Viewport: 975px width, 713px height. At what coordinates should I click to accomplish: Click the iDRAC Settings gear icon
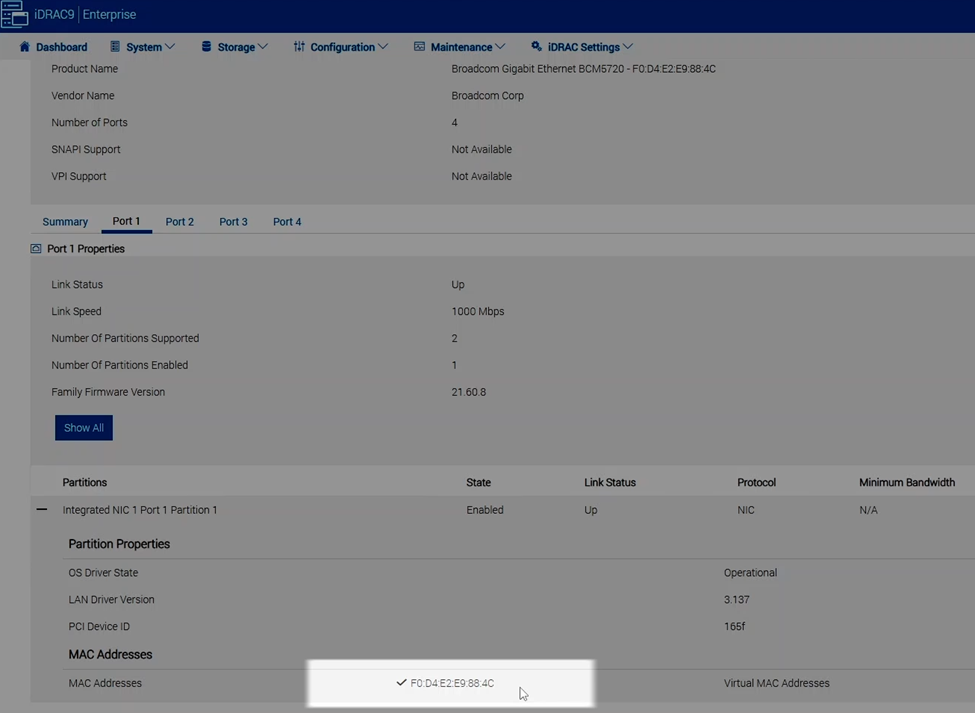(538, 46)
